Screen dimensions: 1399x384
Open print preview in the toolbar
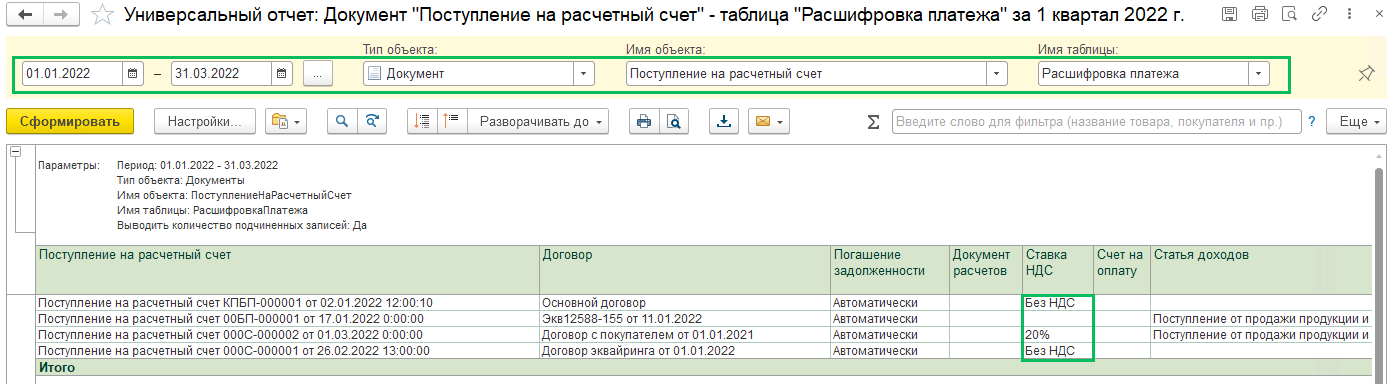coord(673,121)
